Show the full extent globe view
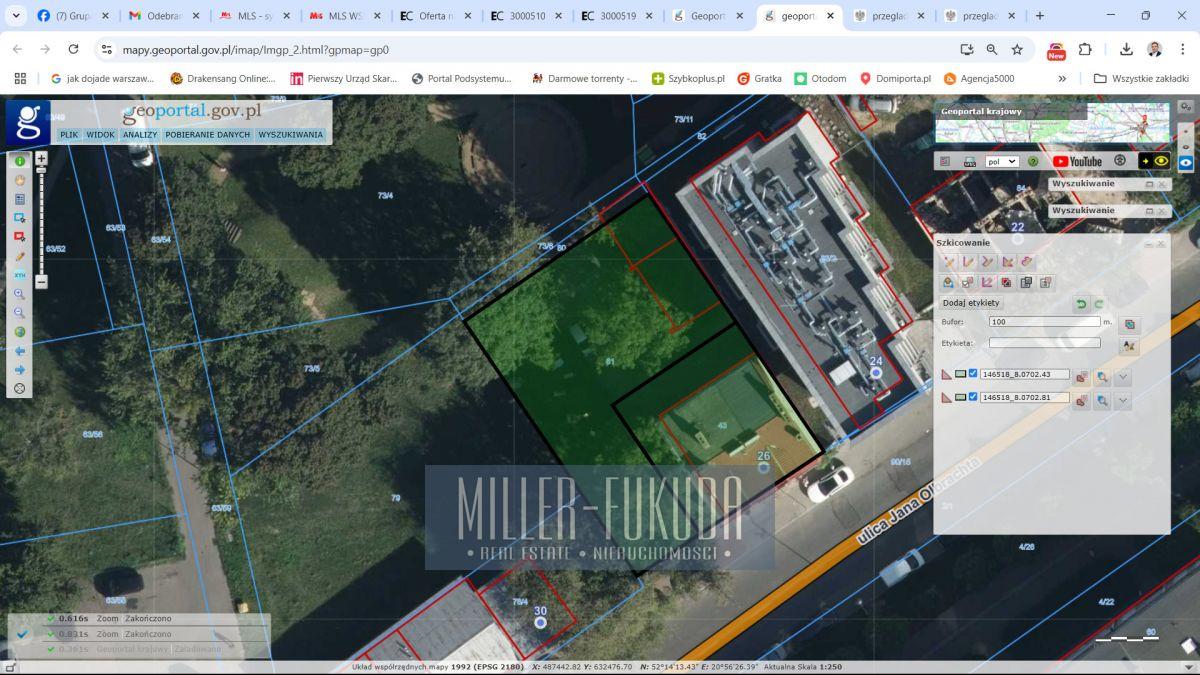 coord(19,332)
